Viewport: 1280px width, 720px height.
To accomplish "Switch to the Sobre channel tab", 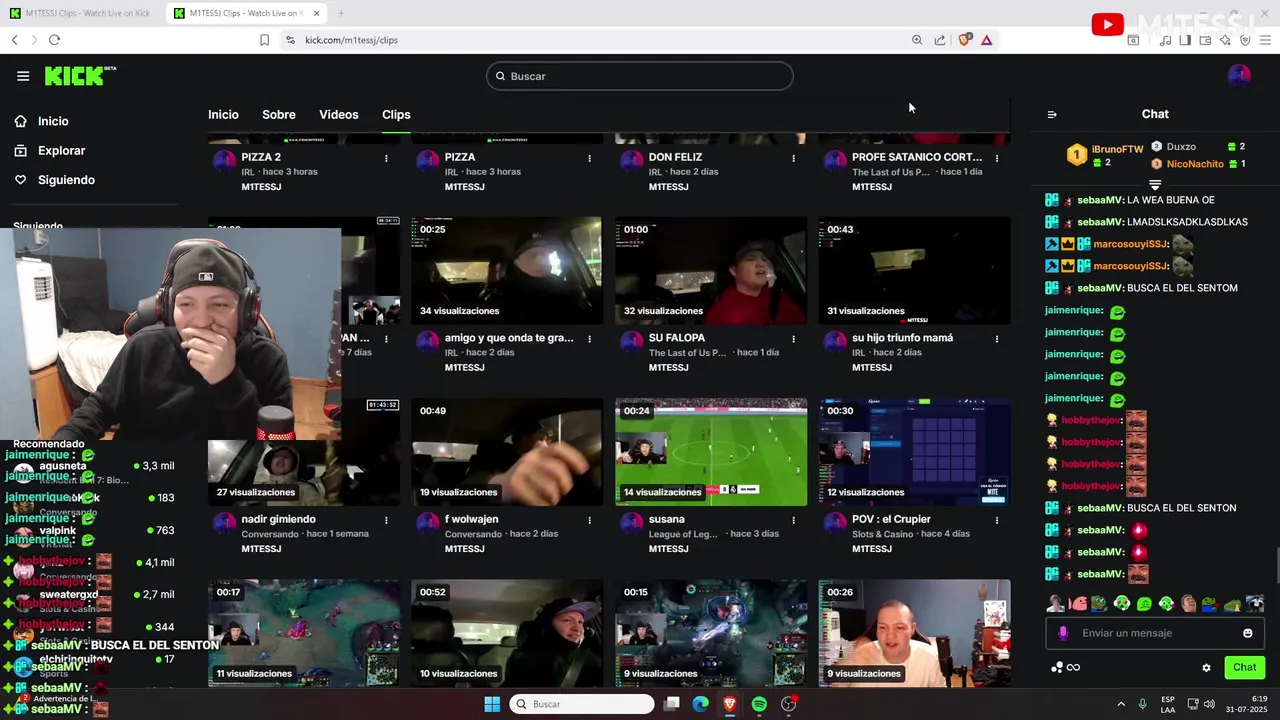I will point(279,115).
